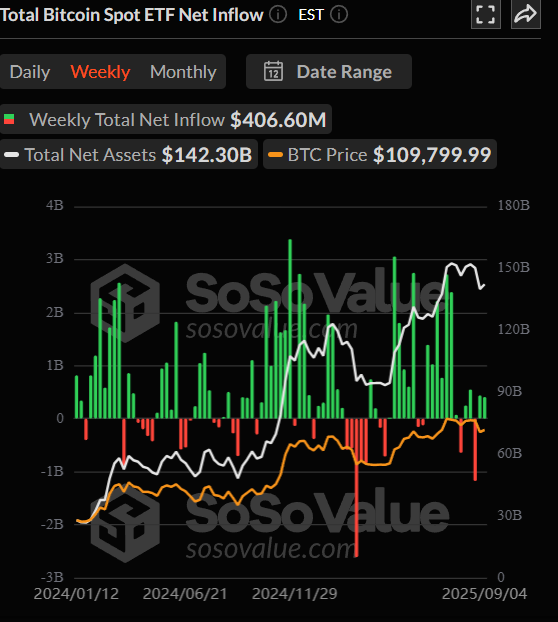
Task: Click the $109,799.99 BTC price value
Action: [432, 155]
